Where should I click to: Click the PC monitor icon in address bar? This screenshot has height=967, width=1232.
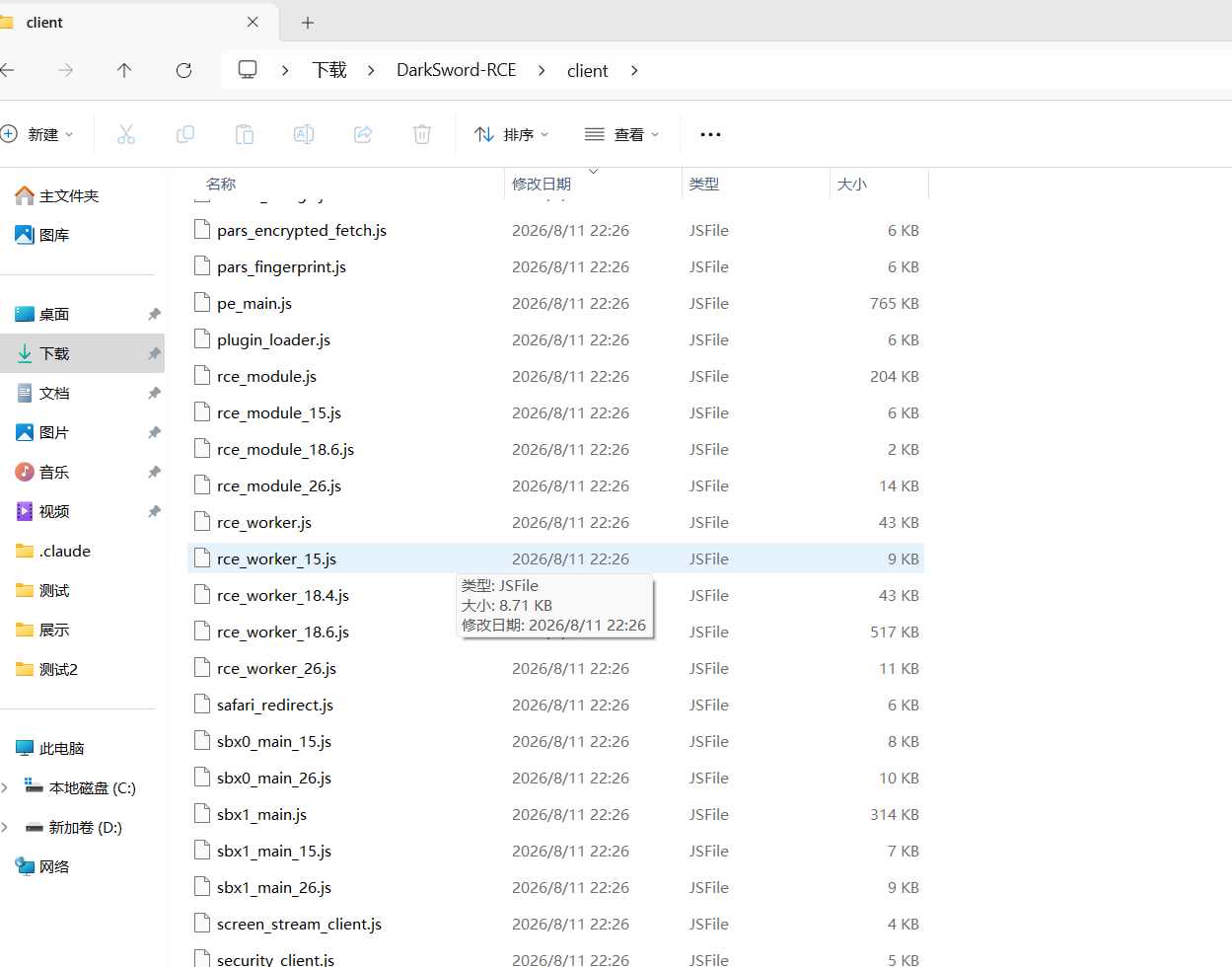point(248,70)
